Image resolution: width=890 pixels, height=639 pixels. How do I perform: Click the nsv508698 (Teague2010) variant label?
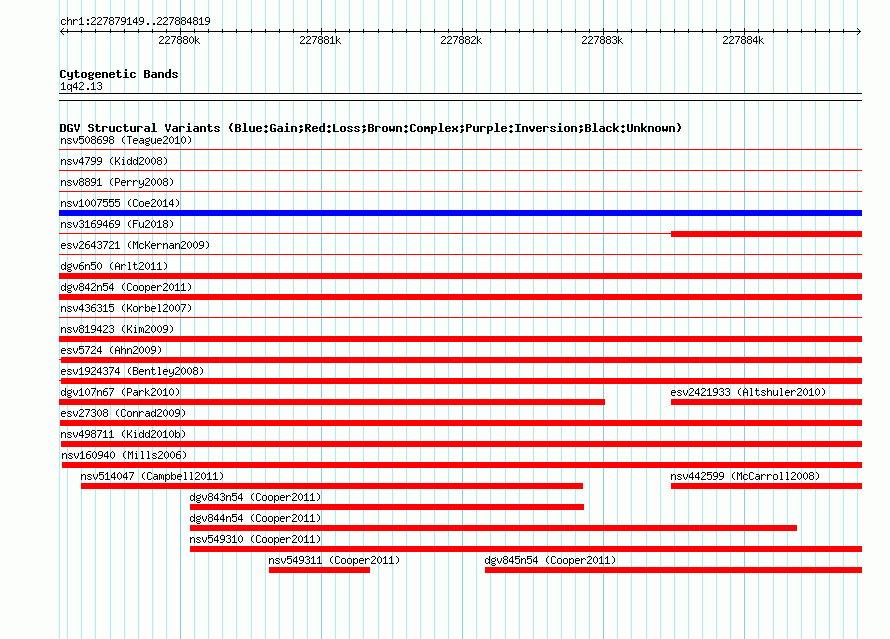pos(126,140)
